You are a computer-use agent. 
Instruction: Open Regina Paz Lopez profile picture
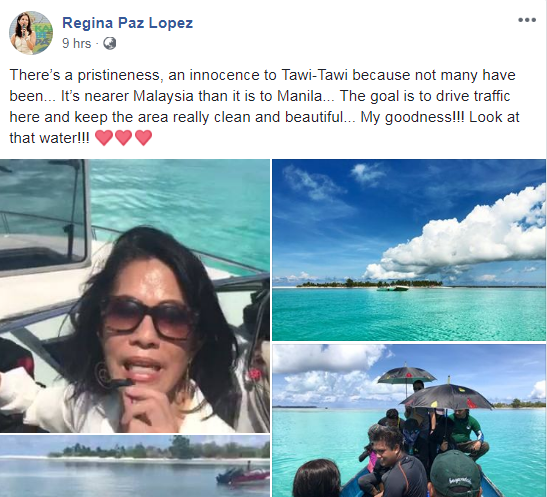click(x=31, y=33)
